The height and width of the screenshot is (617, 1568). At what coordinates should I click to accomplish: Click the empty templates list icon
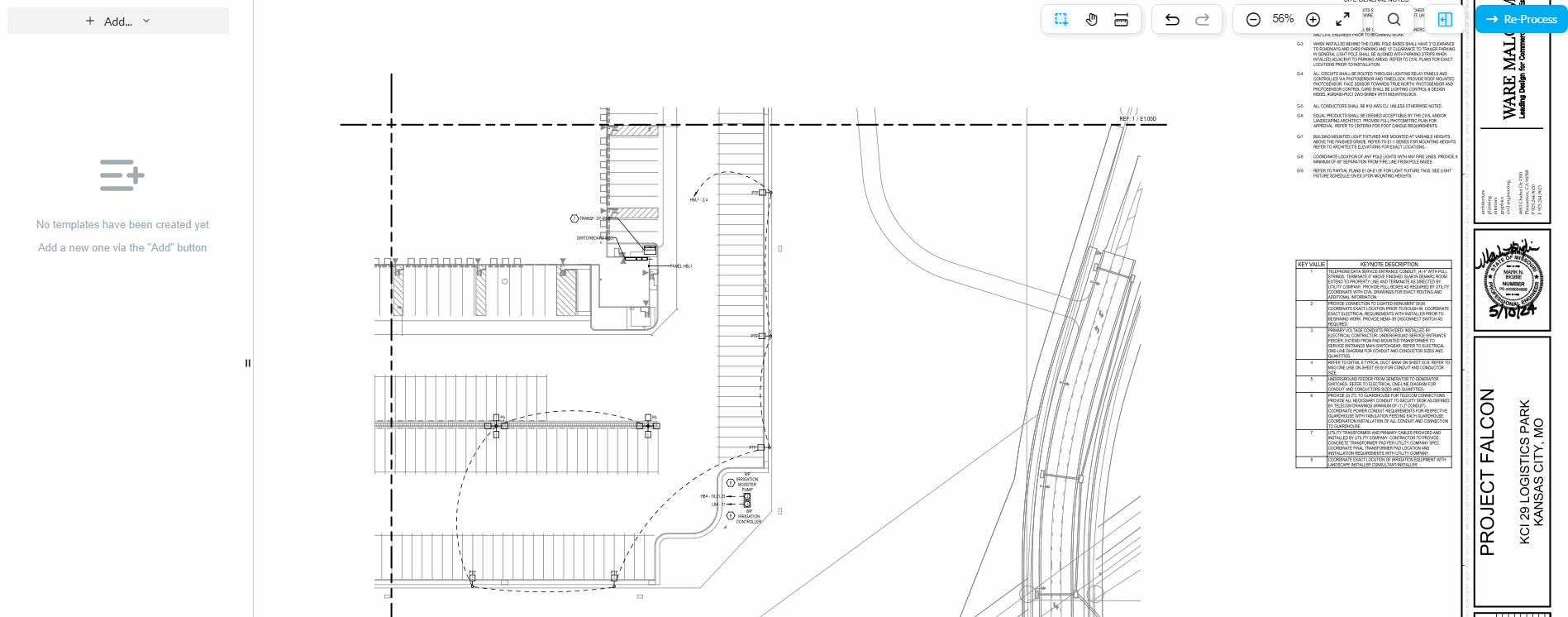pyautogui.click(x=122, y=175)
